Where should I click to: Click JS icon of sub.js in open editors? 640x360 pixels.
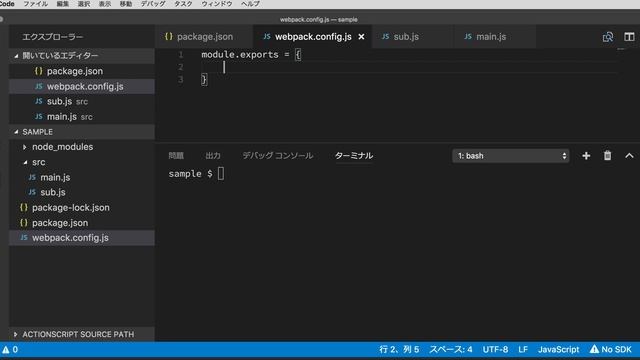pyautogui.click(x=38, y=101)
